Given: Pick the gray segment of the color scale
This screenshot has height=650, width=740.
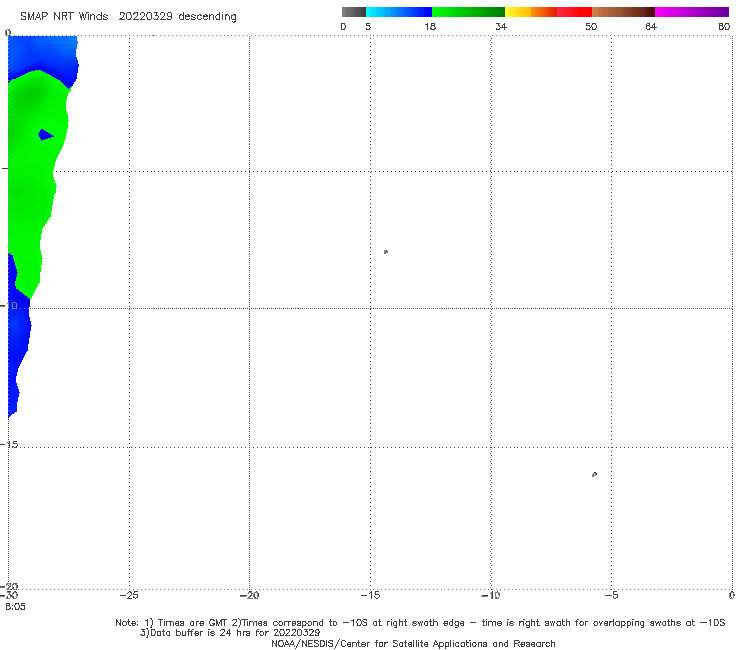Looking at the screenshot, I should (x=353, y=12).
